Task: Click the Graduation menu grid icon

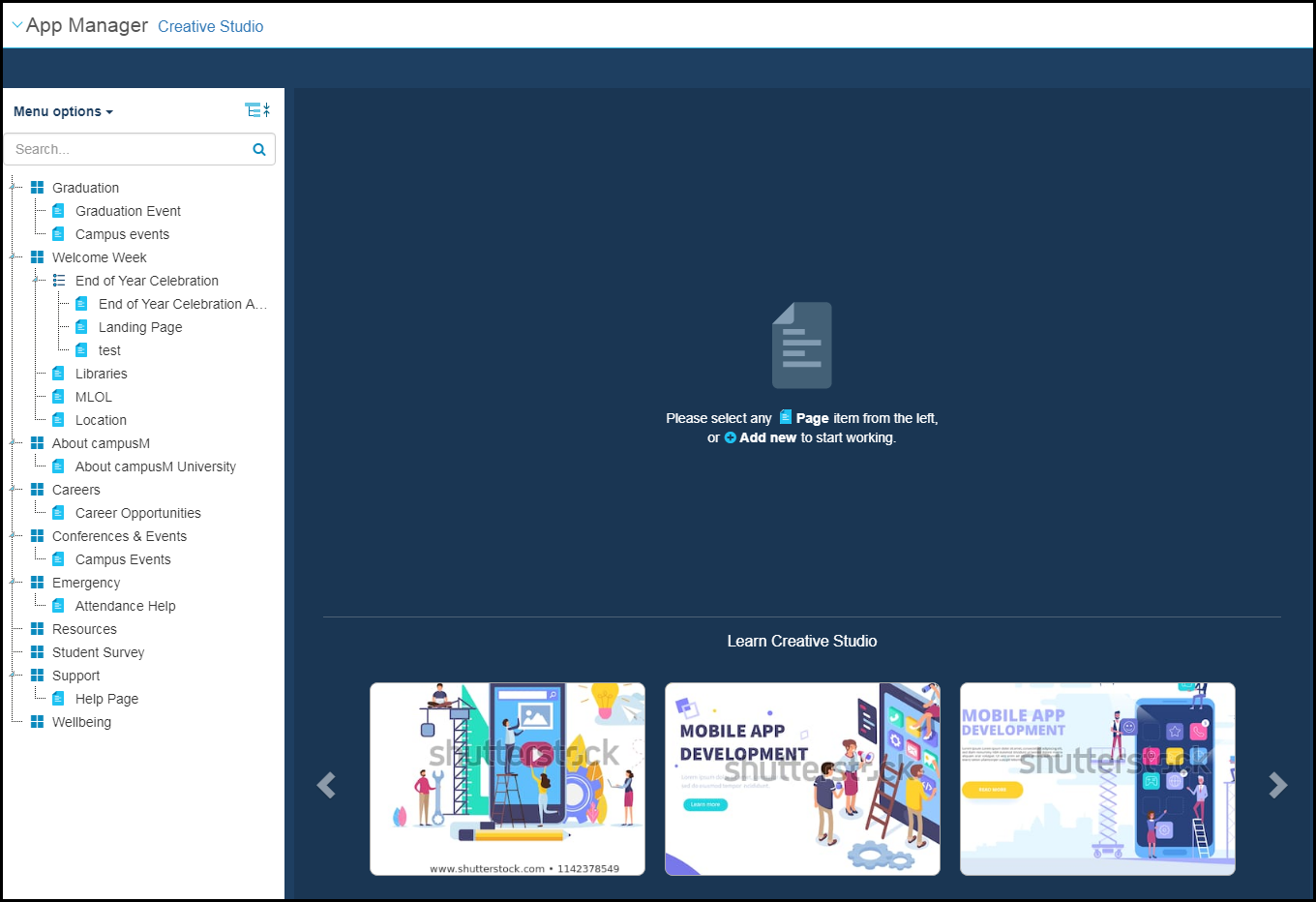Action: (37, 188)
